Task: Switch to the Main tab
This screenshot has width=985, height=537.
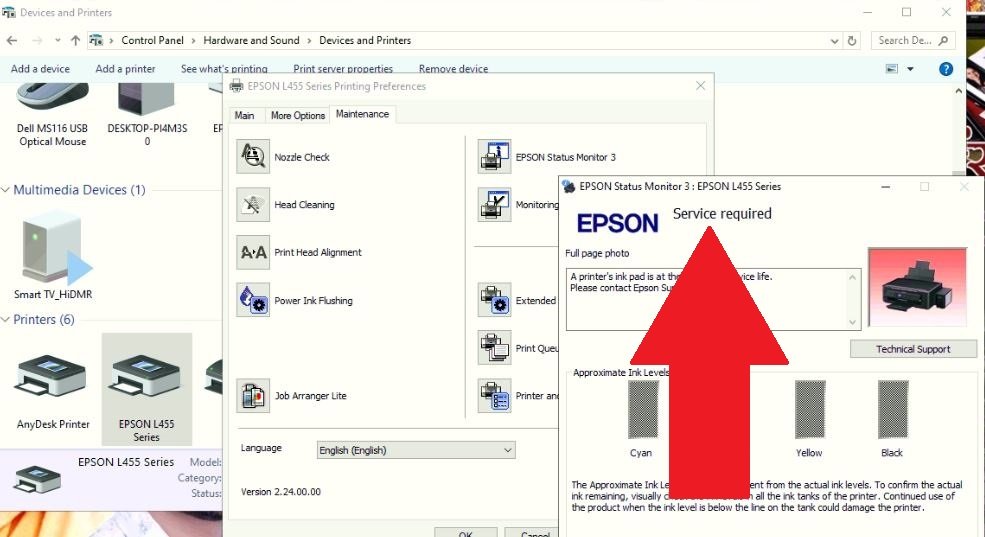Action: [244, 116]
